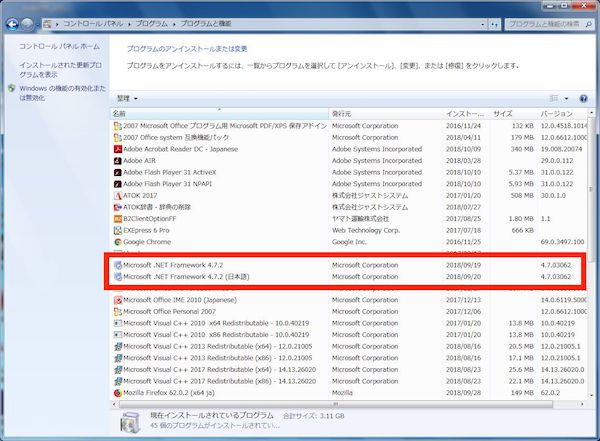The image size is (600, 441).
Task: Click Microsoft Office Personal 2007 icon
Action: 118,312
